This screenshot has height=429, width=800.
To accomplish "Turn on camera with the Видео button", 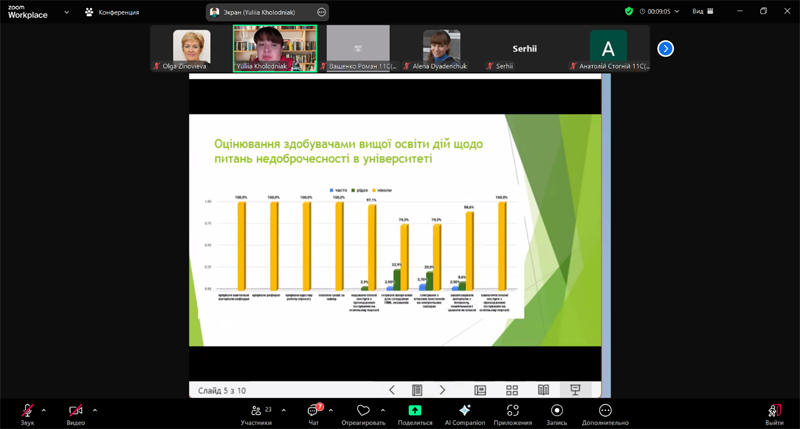I will [76, 411].
